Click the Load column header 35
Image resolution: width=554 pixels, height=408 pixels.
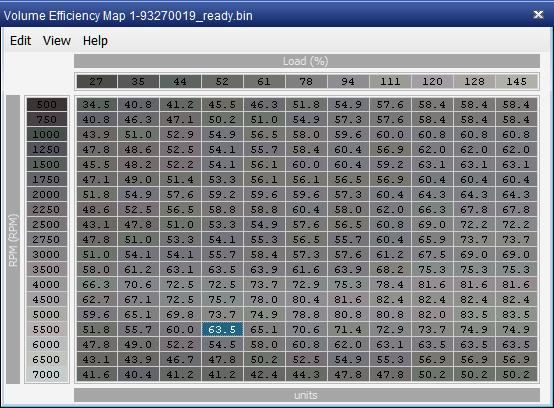coord(138,82)
